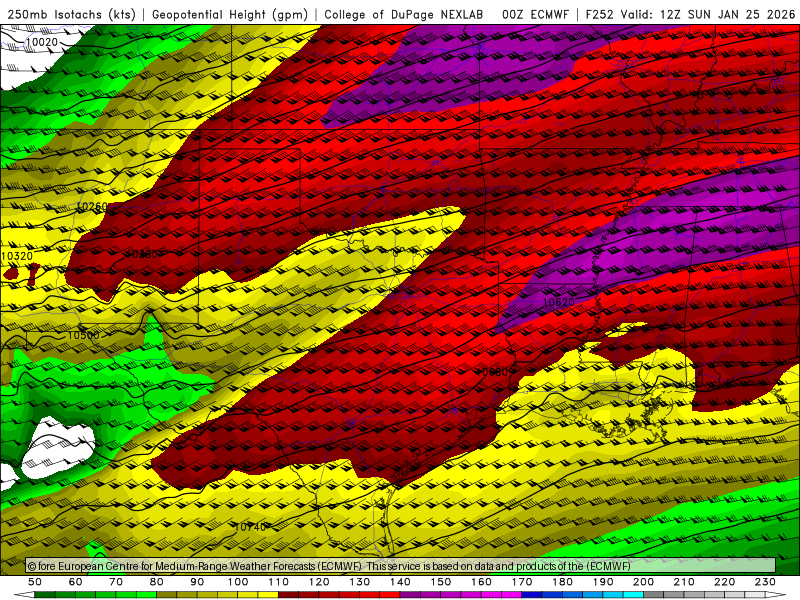The width and height of the screenshot is (800, 600).
Task: Click the 10260 height contour label
Action: point(92,207)
